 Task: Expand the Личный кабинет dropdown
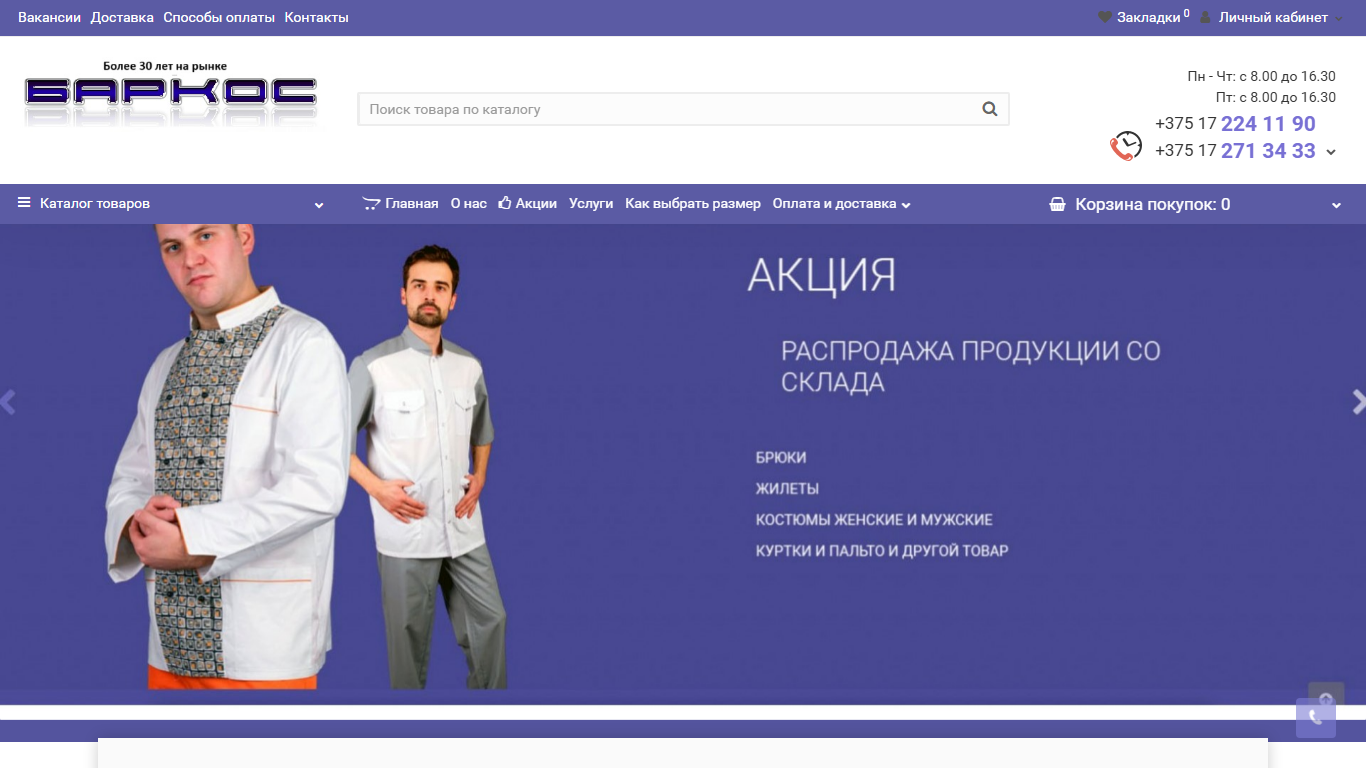click(x=1339, y=19)
